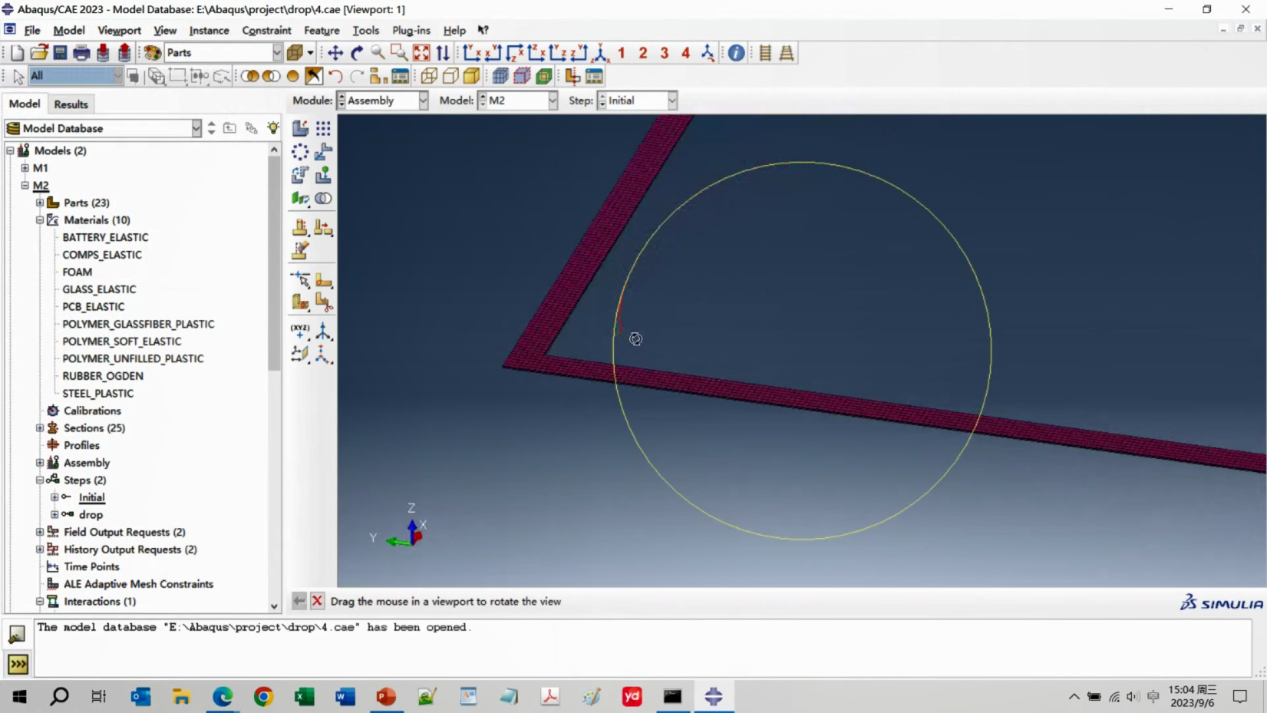Select the RUBBER_OGDEN material
This screenshot has width=1267, height=713.
[103, 376]
